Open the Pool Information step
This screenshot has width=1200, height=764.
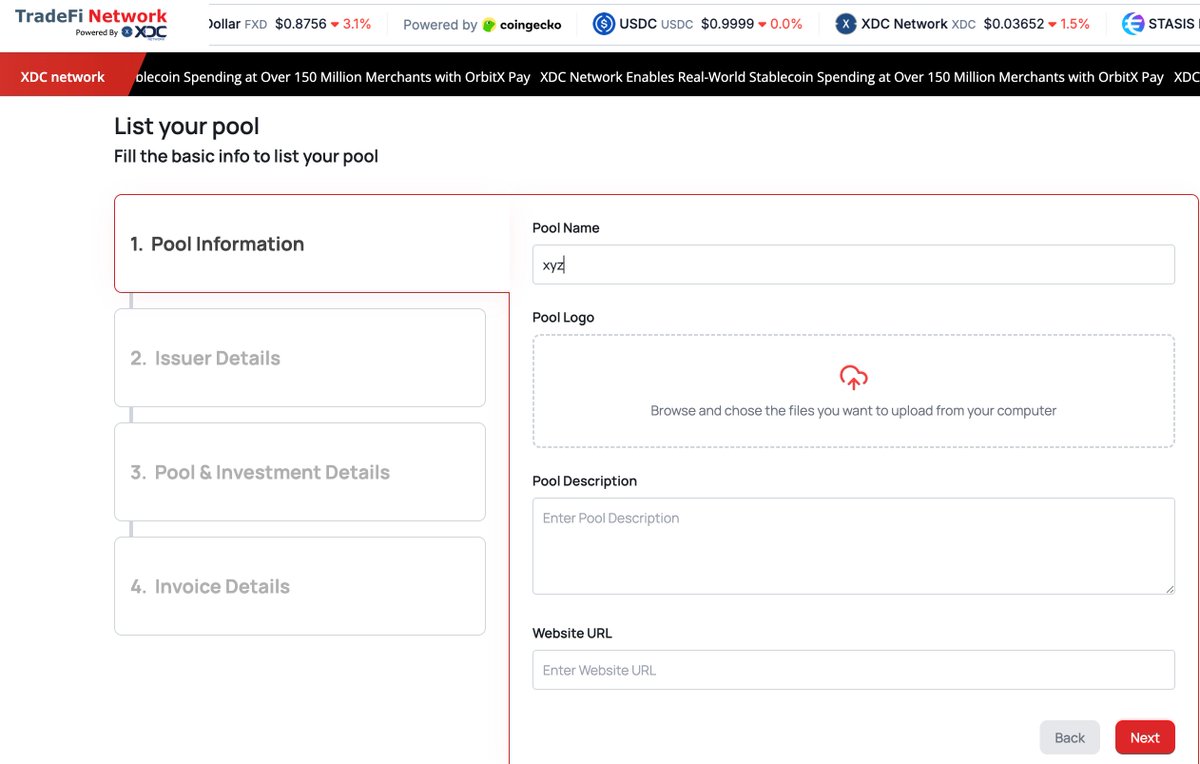(312, 244)
